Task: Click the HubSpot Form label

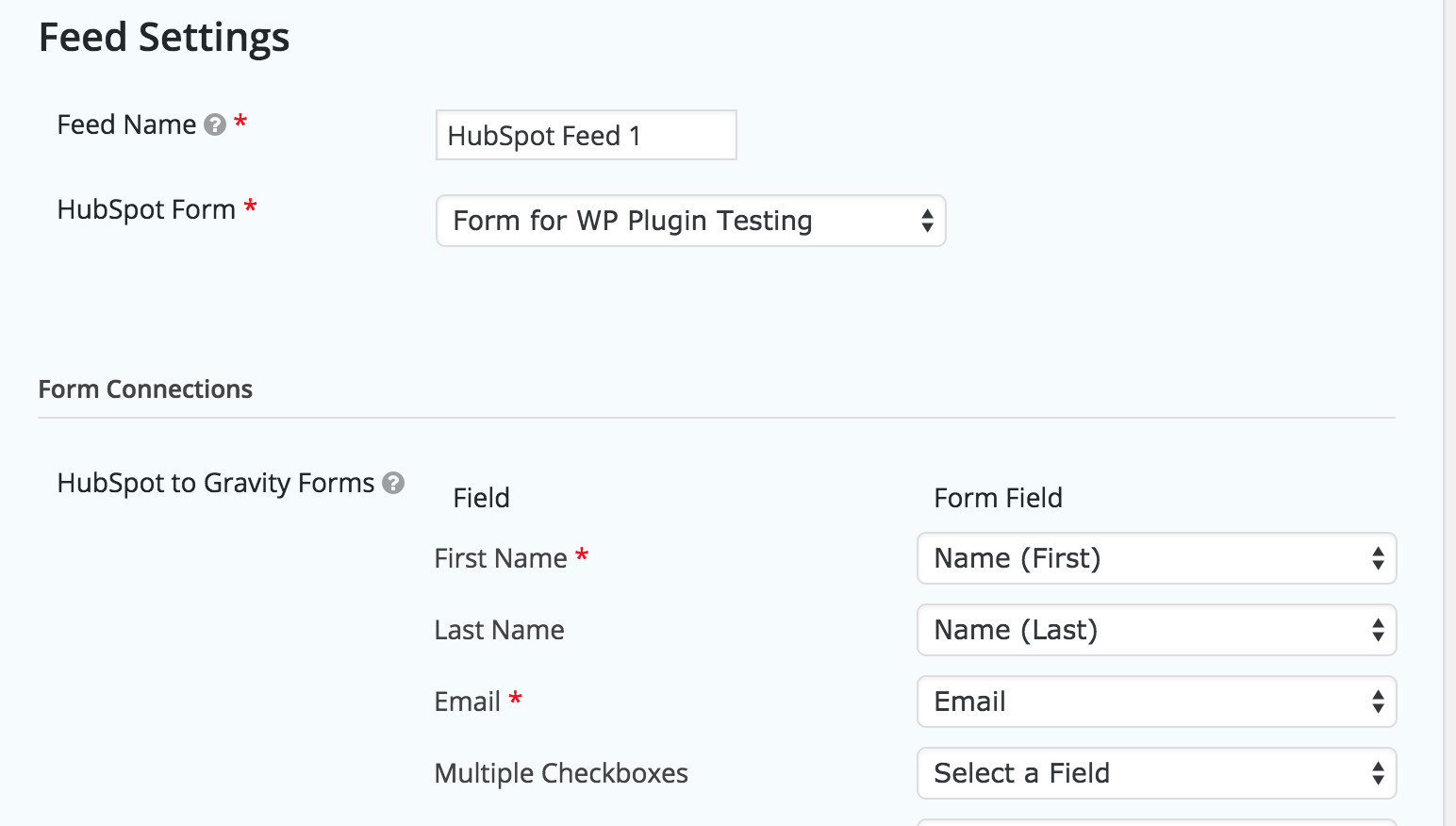Action: coord(146,209)
